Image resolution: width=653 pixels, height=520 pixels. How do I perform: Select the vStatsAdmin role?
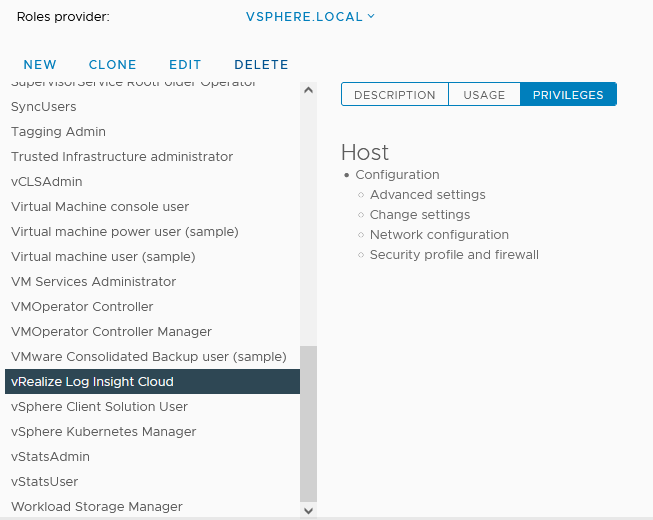[x=152, y=456]
